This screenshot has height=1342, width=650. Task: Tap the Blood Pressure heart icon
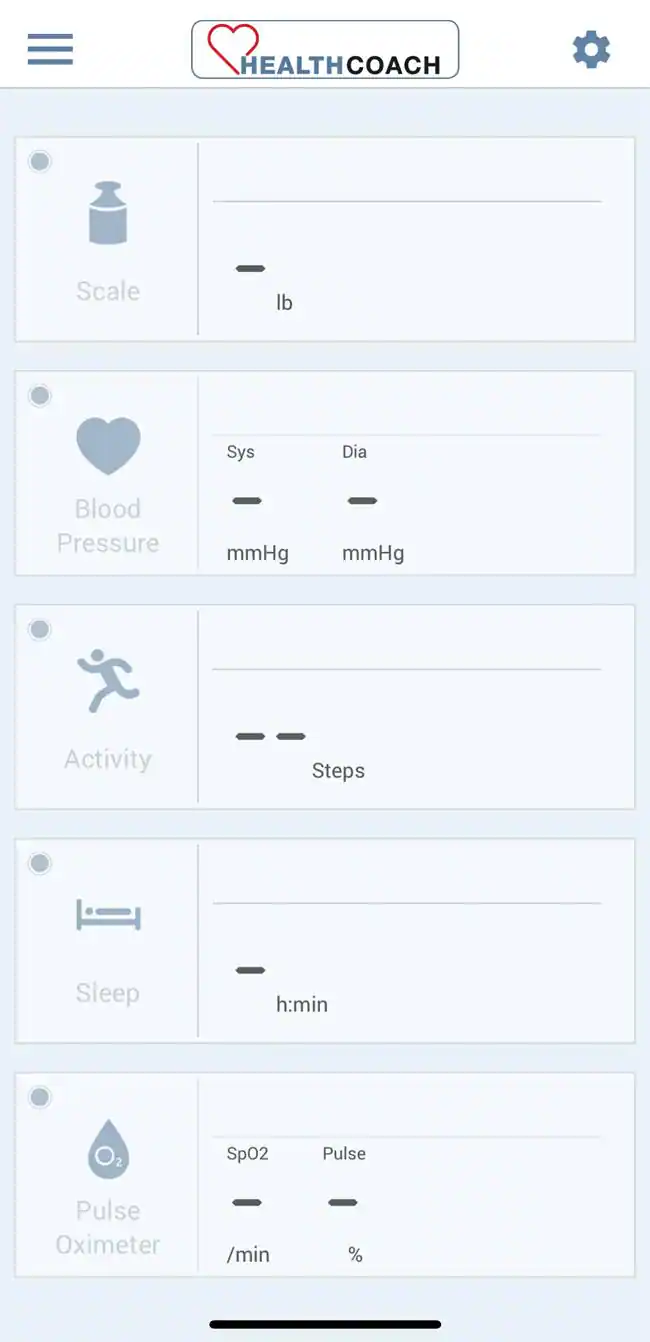[x=108, y=445]
